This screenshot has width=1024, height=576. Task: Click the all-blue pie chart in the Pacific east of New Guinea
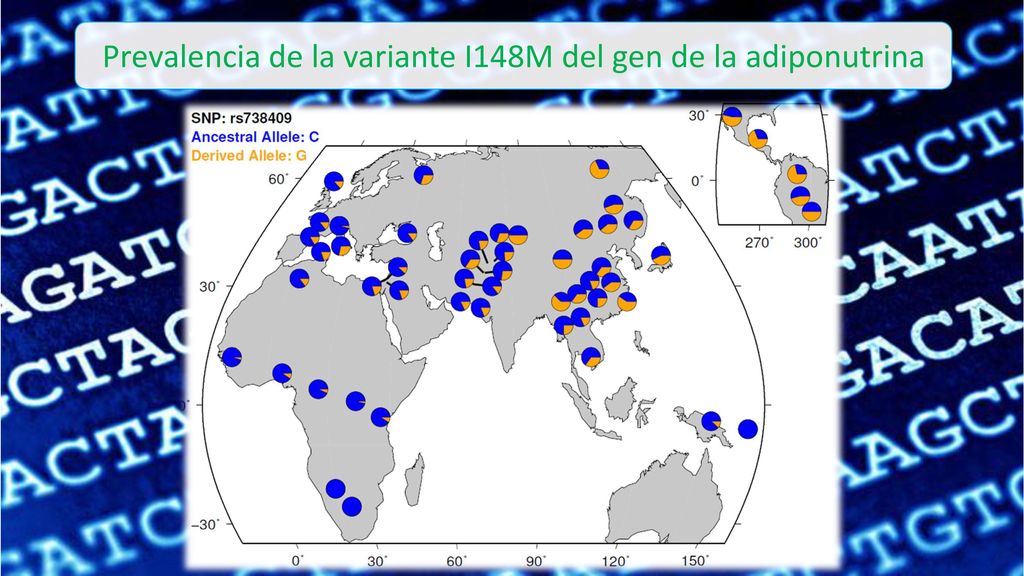(x=748, y=429)
